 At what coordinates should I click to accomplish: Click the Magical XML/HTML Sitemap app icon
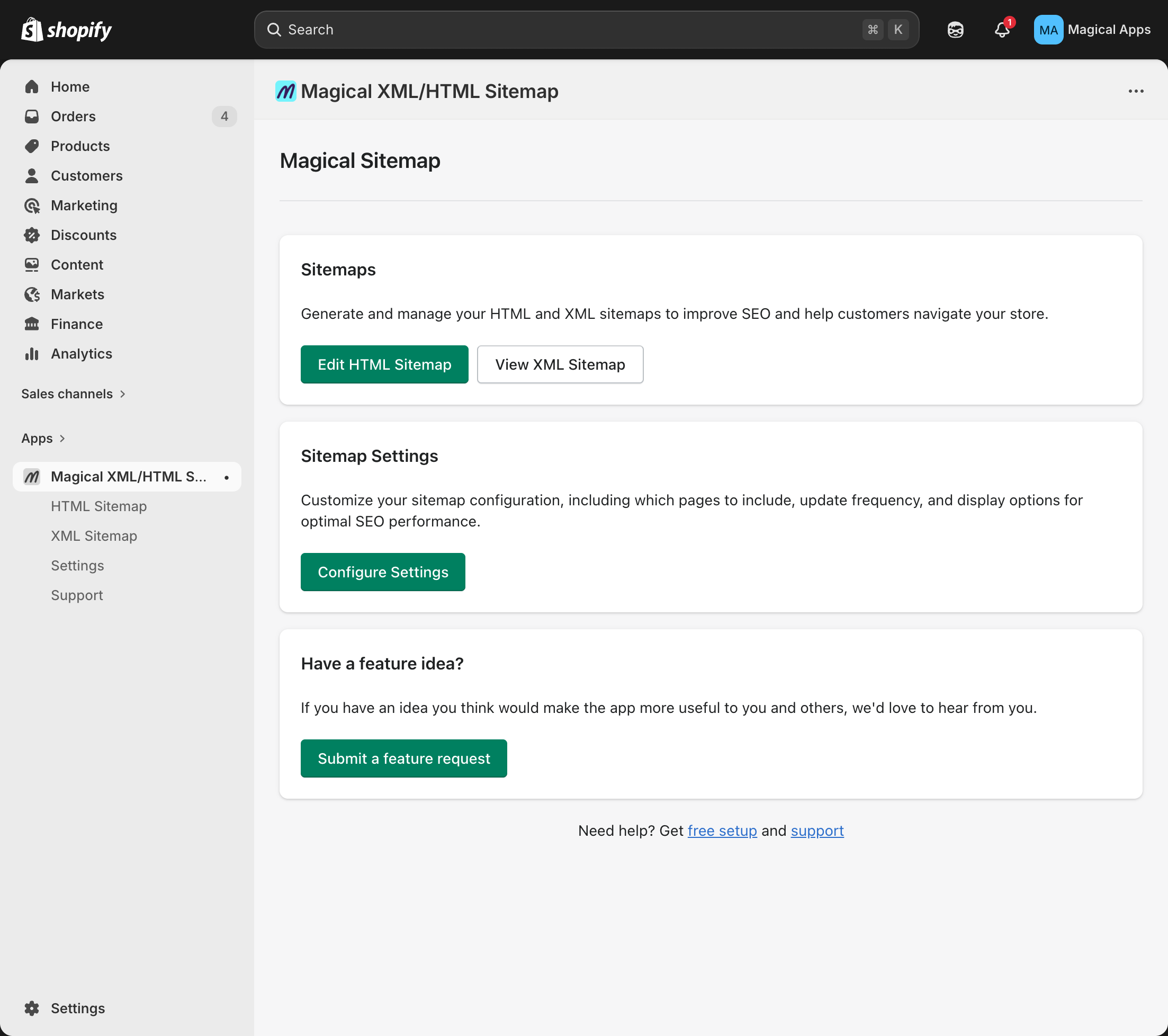pos(31,476)
